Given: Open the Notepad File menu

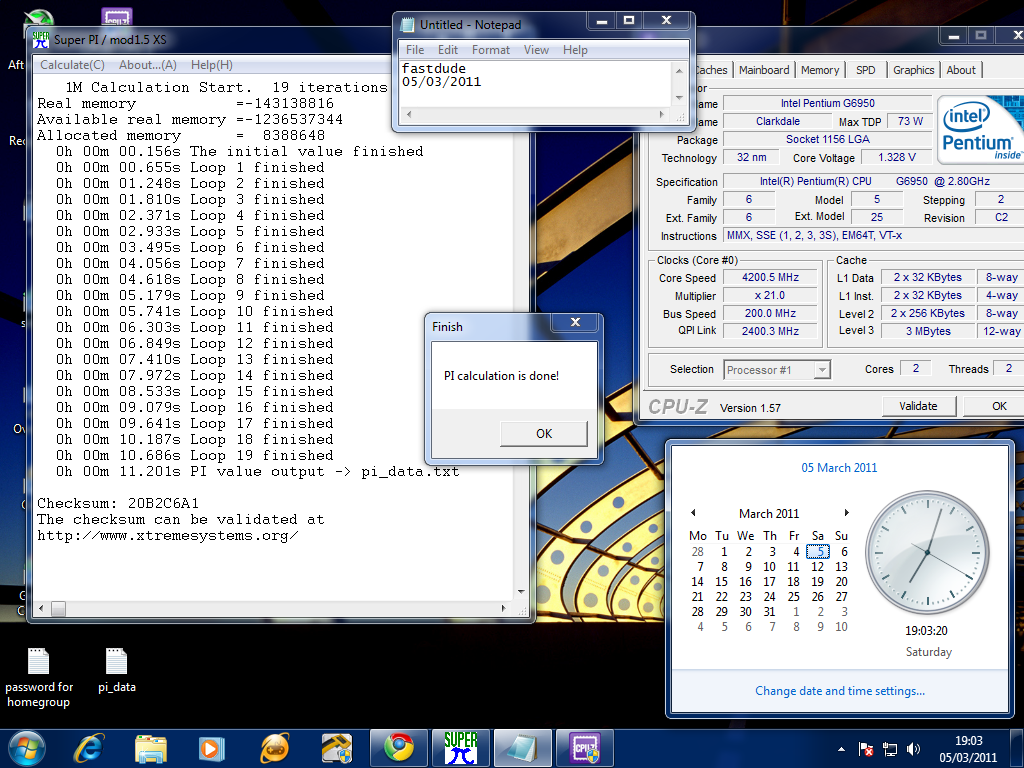Looking at the screenshot, I should pos(415,50).
